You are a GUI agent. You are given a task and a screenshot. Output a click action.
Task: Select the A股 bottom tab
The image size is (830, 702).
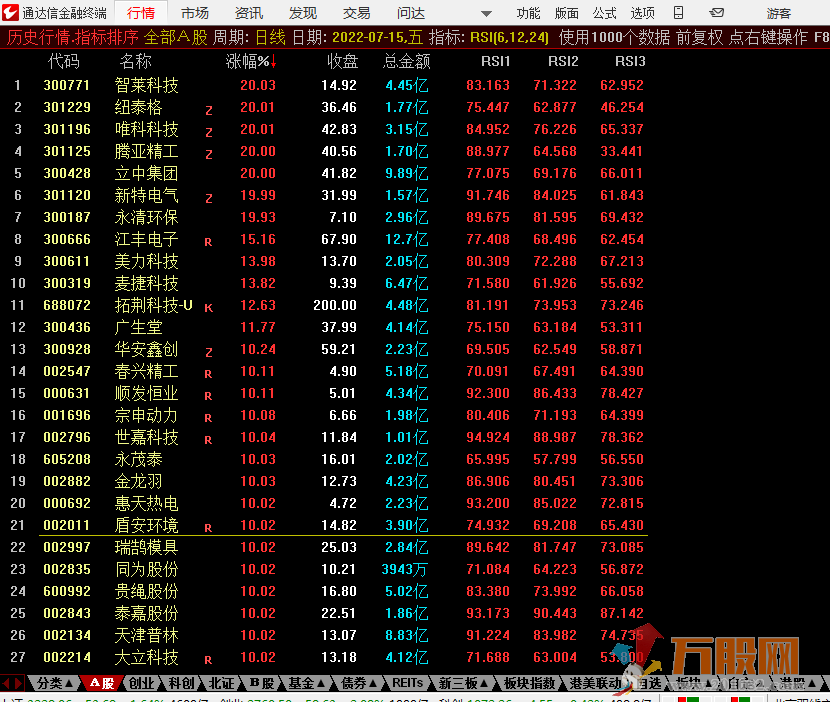tap(102, 683)
